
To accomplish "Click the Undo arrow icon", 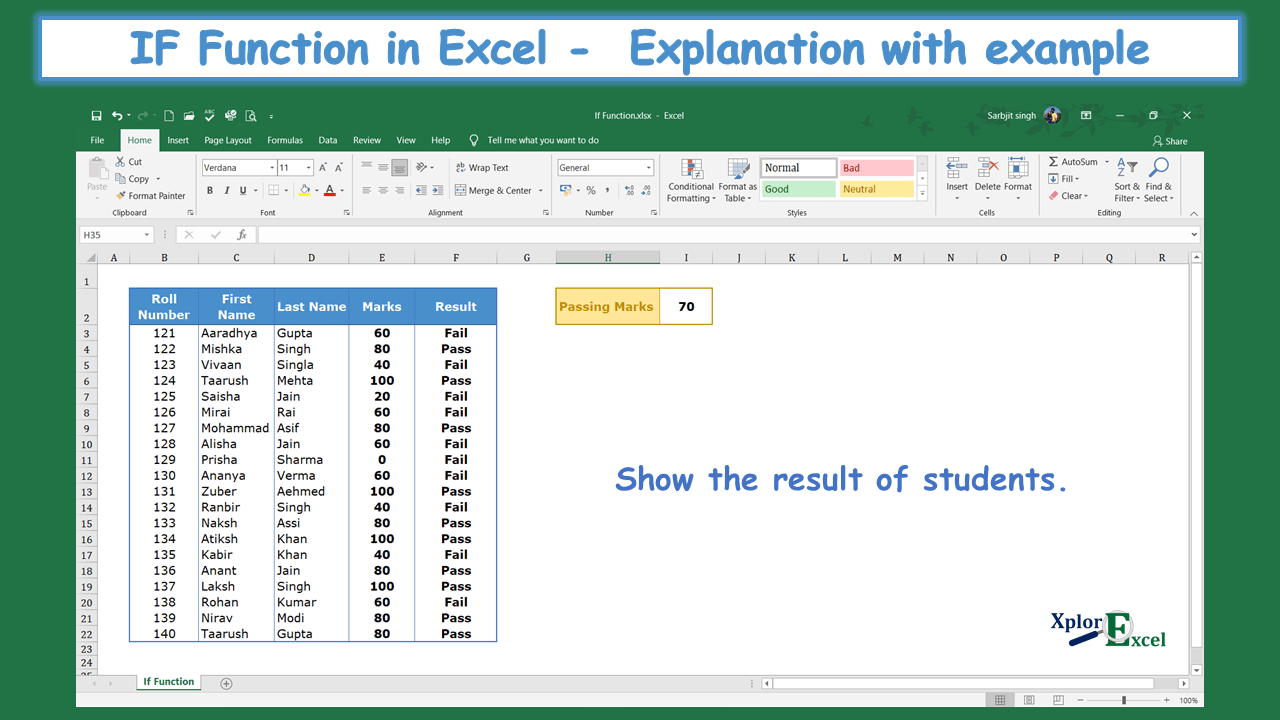I will [117, 116].
